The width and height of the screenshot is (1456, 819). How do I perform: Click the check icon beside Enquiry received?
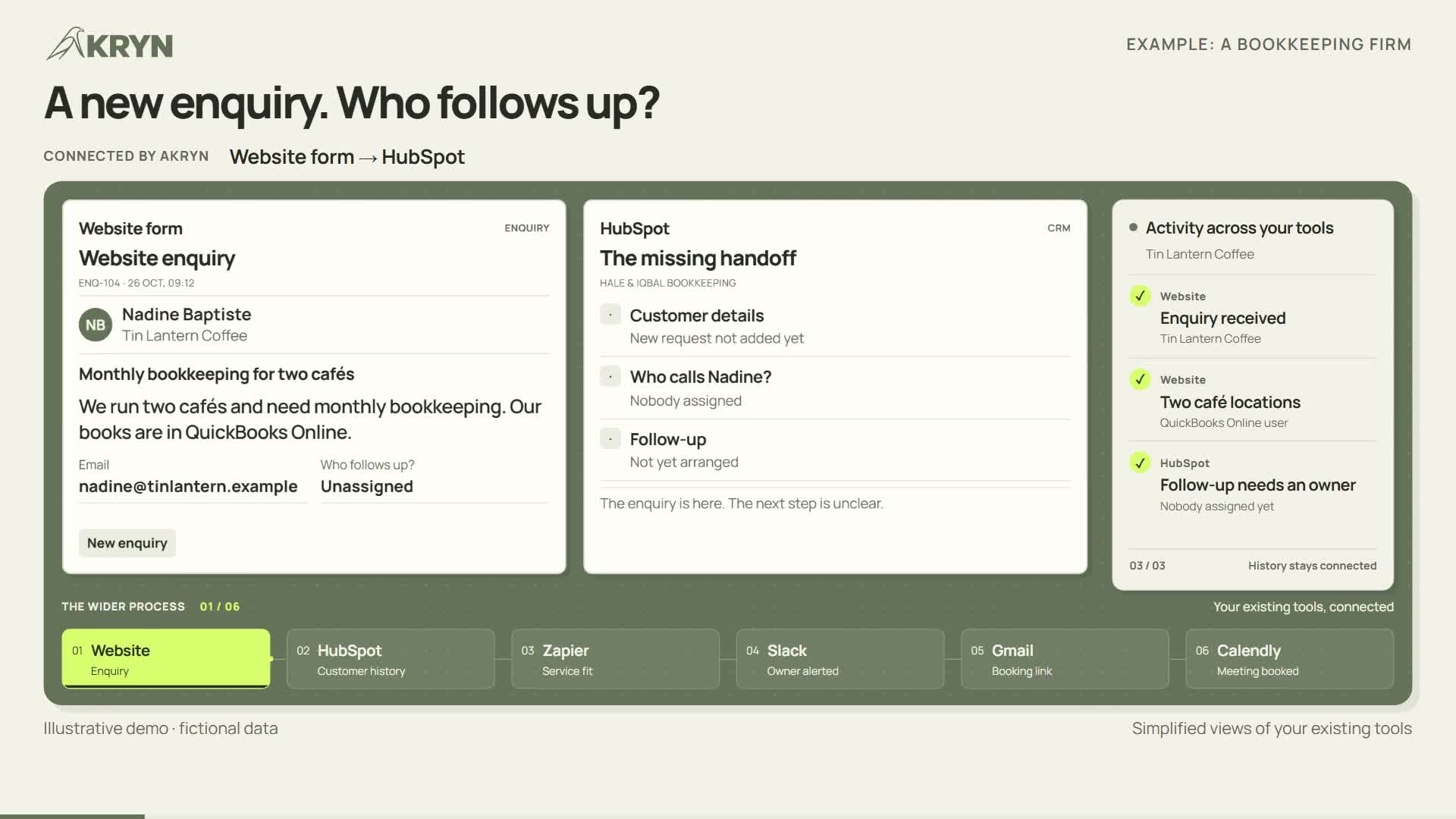tap(1140, 296)
